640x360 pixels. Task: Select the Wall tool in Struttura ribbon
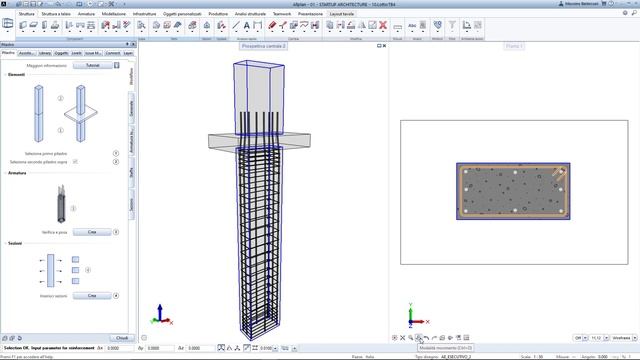(x=23, y=25)
